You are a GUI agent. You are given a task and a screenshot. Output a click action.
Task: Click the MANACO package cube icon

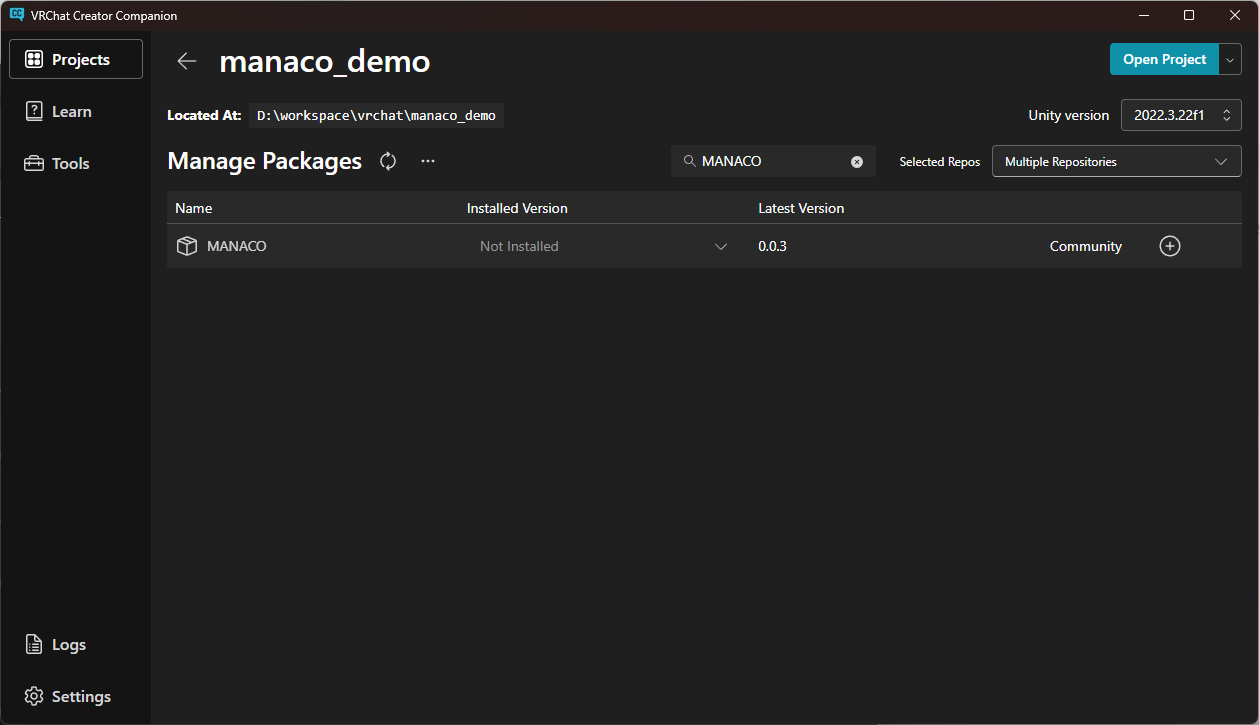point(187,246)
